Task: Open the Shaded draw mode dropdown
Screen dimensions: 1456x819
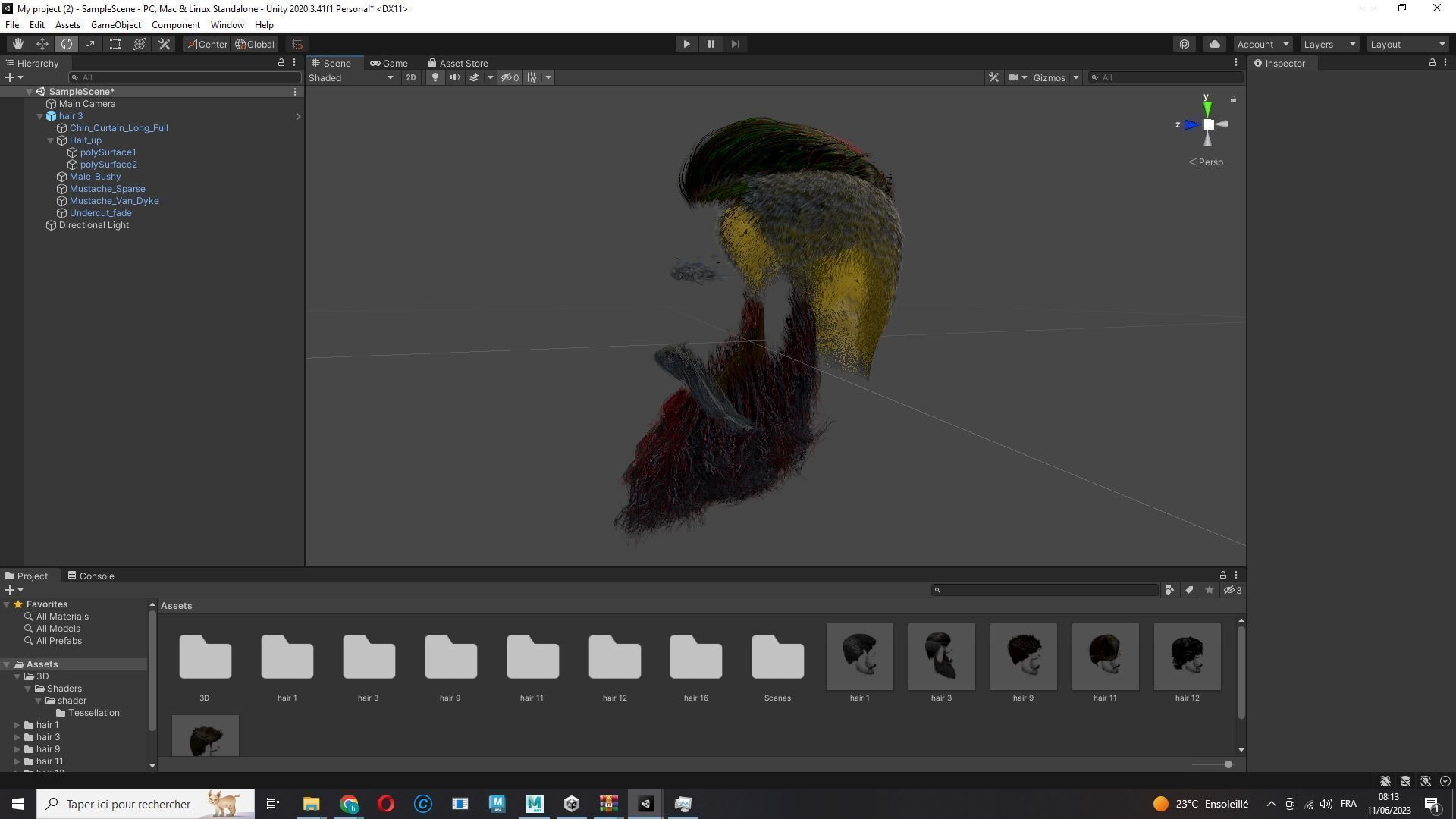Action: [x=351, y=77]
